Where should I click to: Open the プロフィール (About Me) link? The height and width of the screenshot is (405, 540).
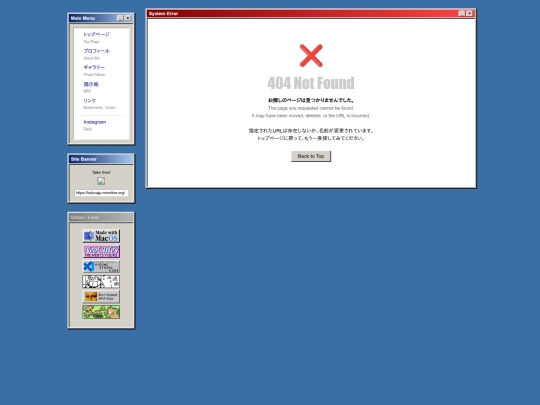coord(96,51)
